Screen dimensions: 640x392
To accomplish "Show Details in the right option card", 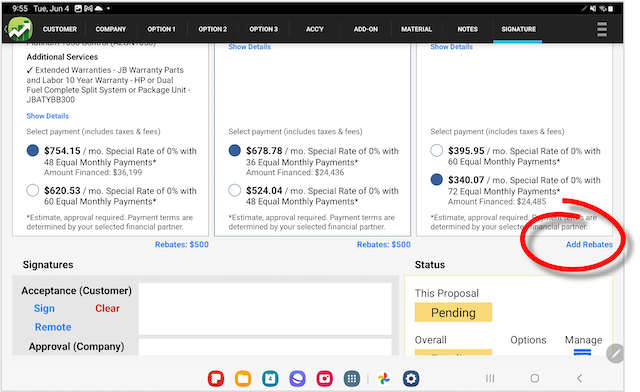I will [451, 47].
